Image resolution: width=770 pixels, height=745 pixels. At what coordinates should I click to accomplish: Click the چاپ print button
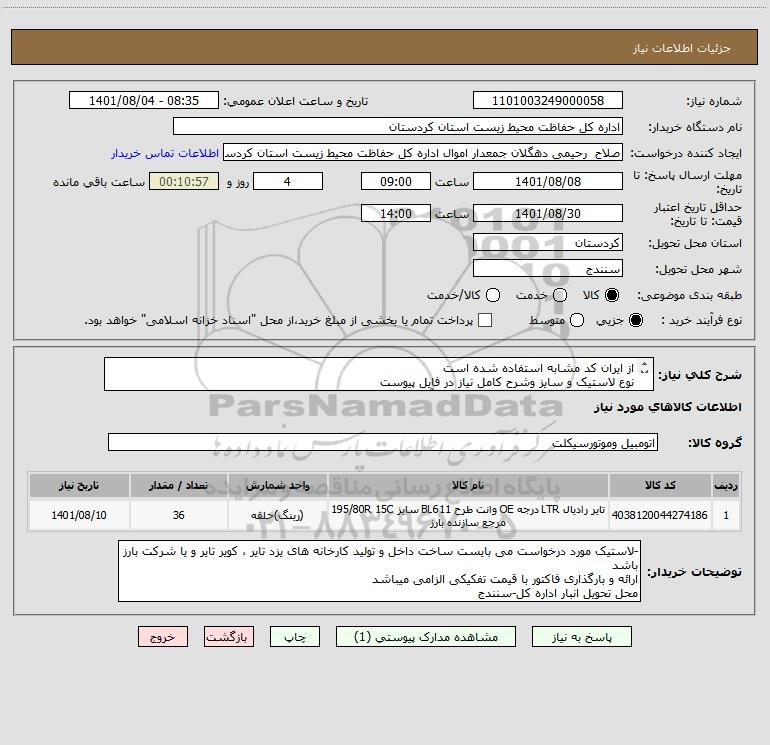pos(295,637)
